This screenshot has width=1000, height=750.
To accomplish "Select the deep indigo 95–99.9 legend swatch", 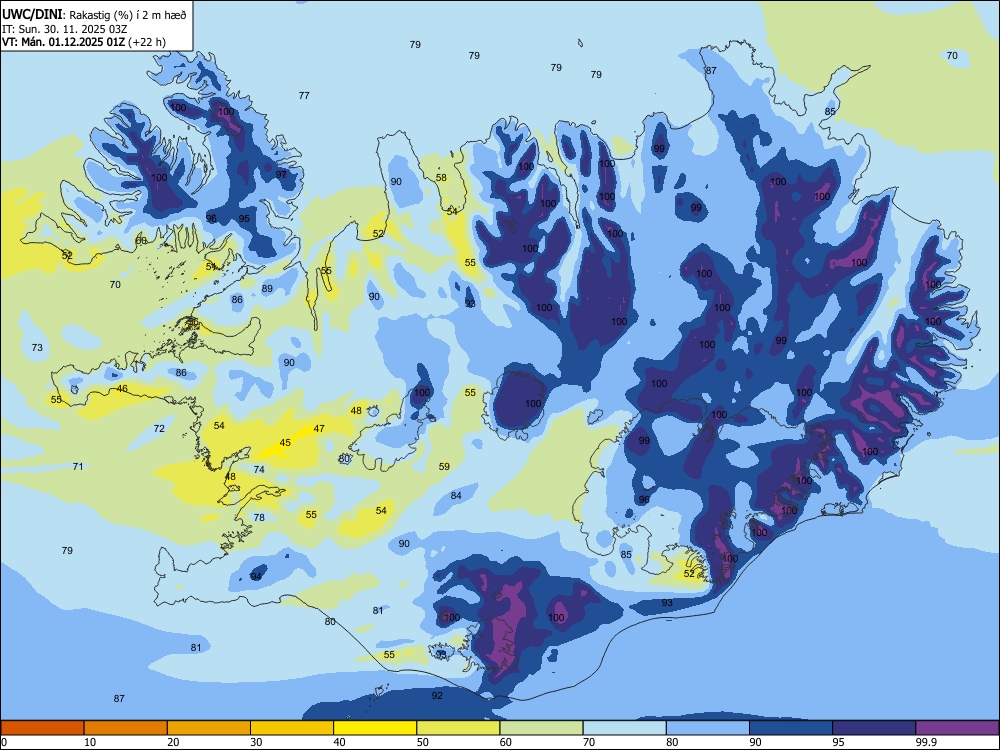I will tap(874, 728).
